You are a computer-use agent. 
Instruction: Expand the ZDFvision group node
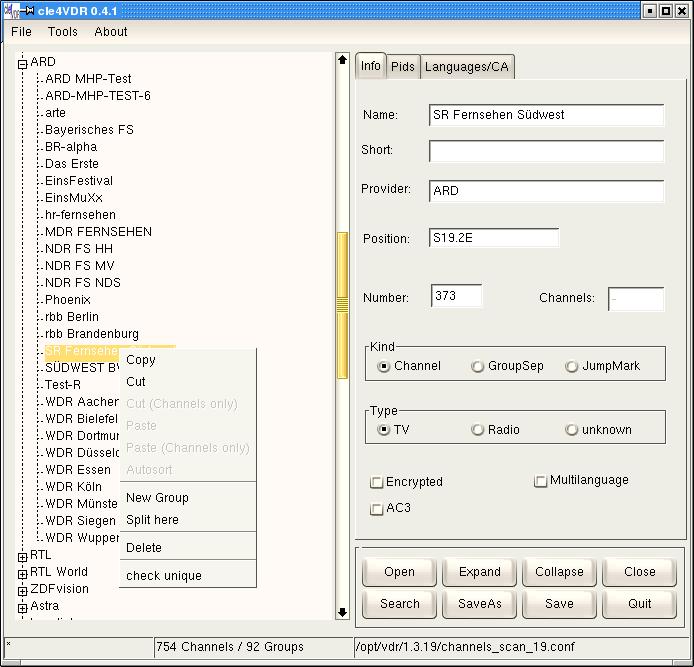click(22, 590)
